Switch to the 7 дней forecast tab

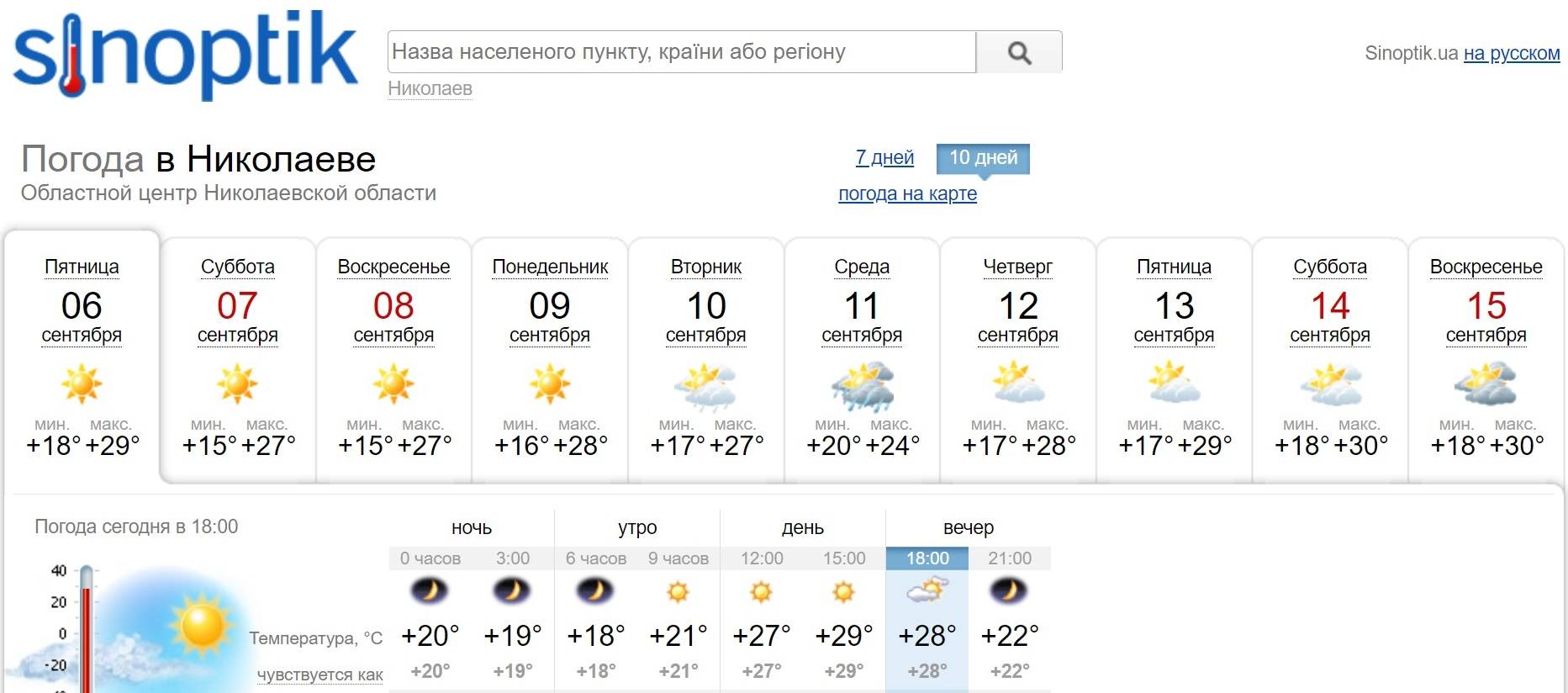pos(884,157)
